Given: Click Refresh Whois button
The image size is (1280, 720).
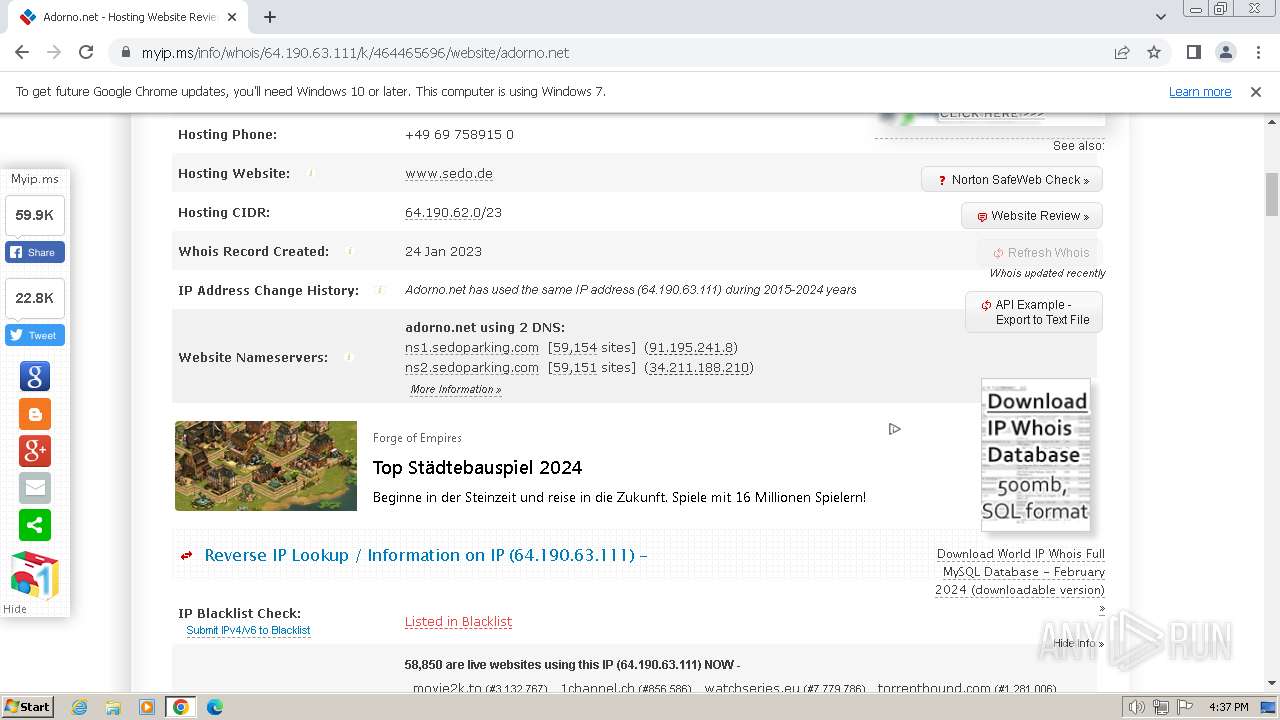Looking at the screenshot, I should tap(1040, 253).
